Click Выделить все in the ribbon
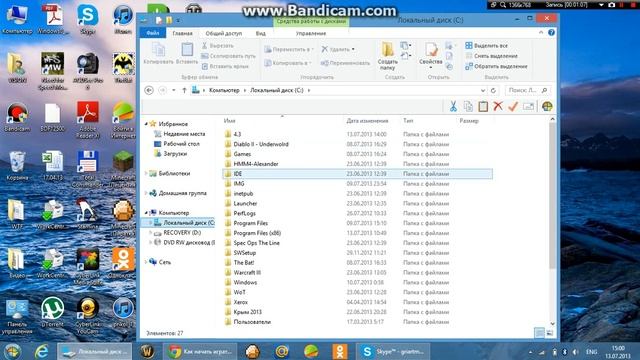The height and width of the screenshot is (360, 640). tap(487, 46)
